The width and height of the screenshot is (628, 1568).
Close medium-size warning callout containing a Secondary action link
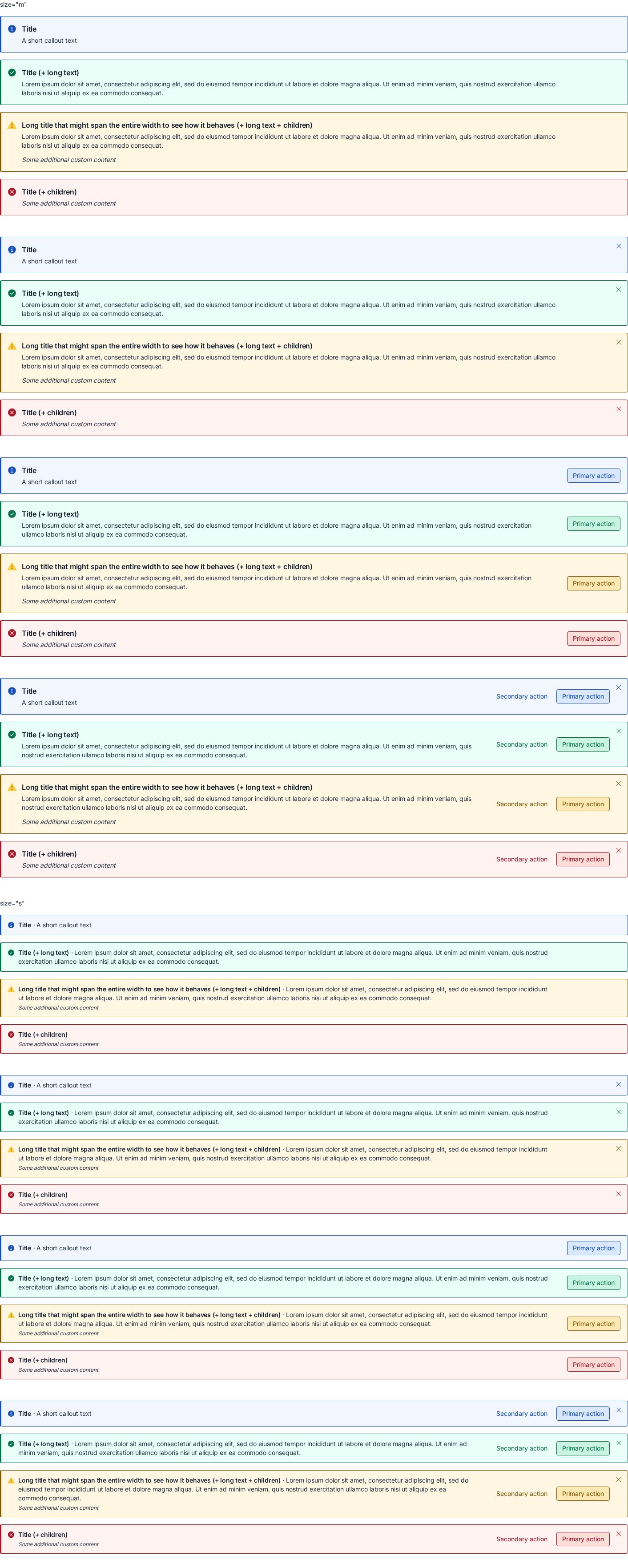pos(618,784)
